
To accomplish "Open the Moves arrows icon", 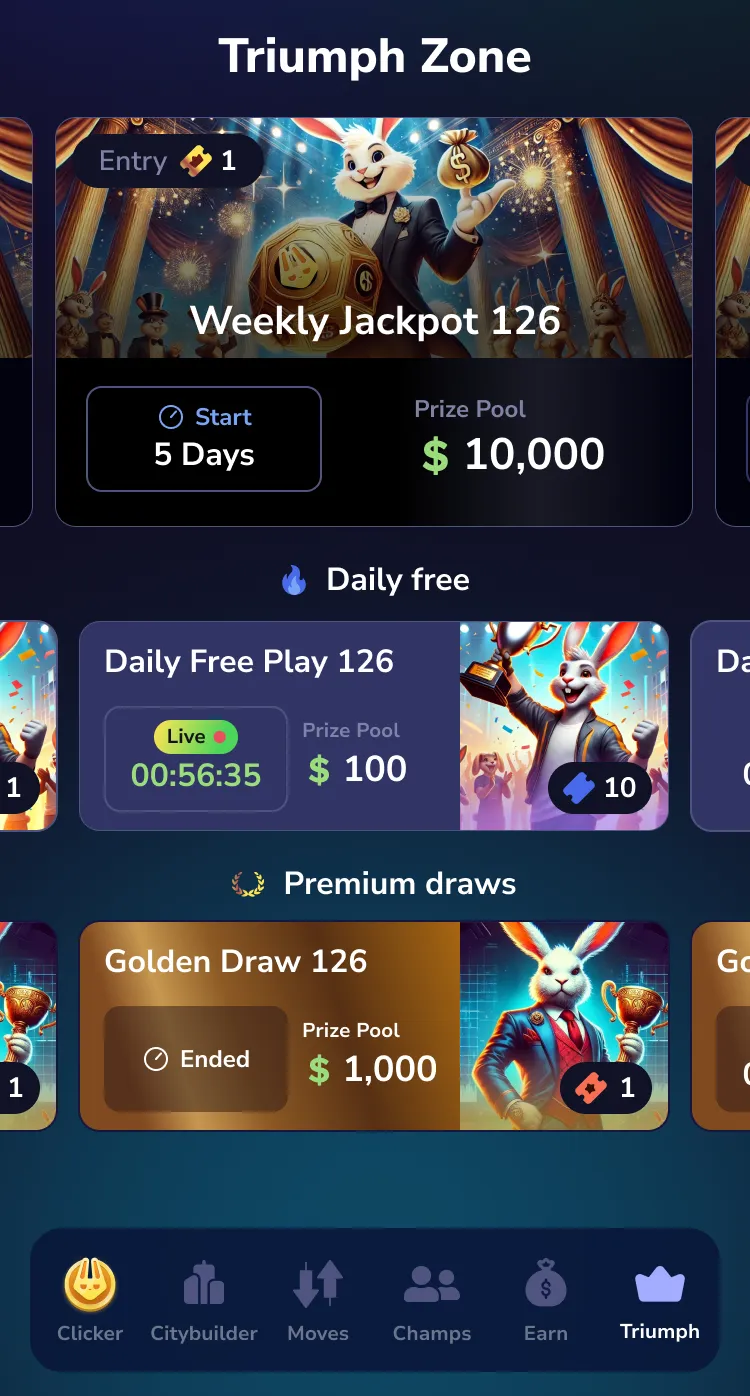I will [x=318, y=1284].
